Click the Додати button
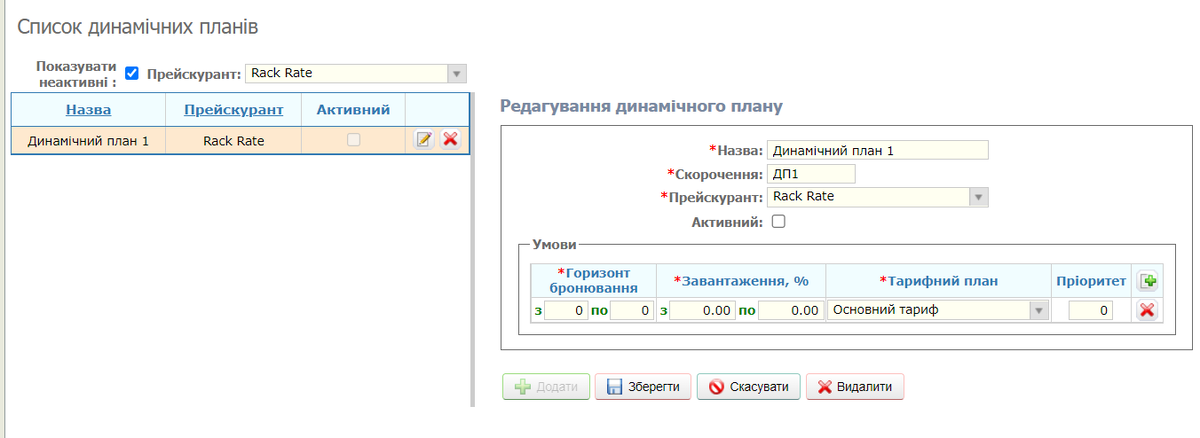 pyautogui.click(x=545, y=387)
